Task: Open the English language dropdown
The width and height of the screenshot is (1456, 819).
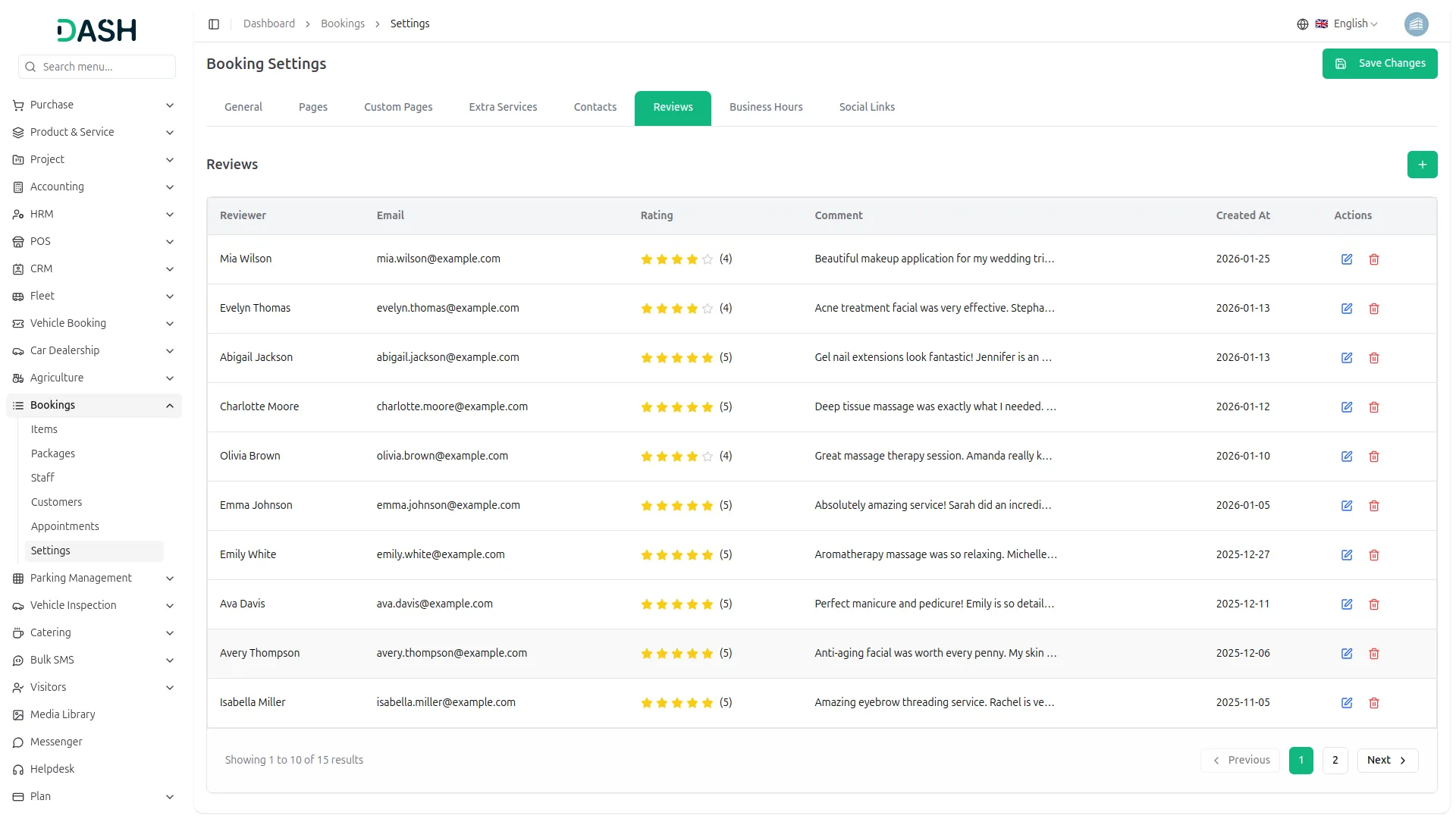Action: click(1348, 24)
